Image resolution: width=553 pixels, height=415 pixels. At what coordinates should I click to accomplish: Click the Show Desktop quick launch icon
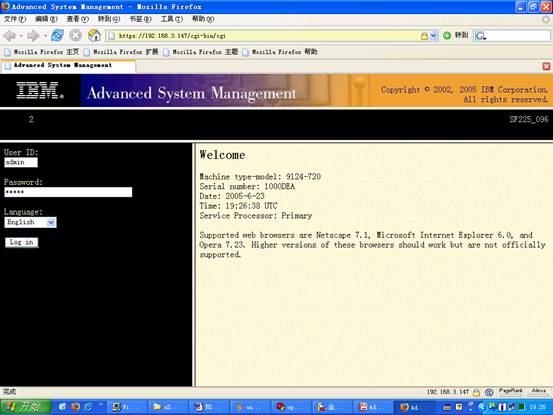pyautogui.click(x=63, y=407)
